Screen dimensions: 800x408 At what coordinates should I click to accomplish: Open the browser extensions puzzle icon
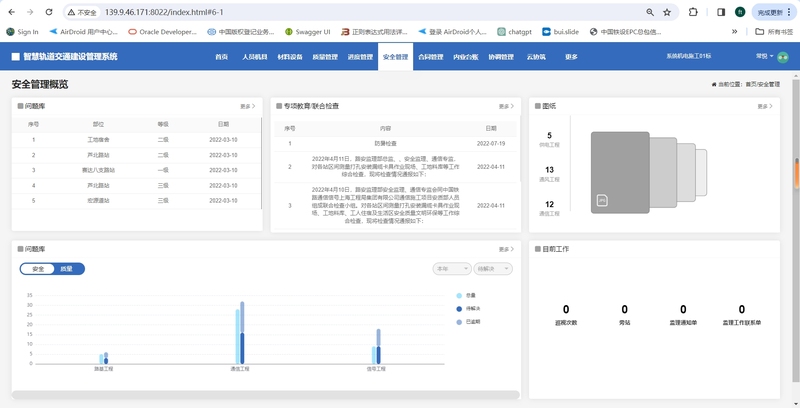(694, 12)
